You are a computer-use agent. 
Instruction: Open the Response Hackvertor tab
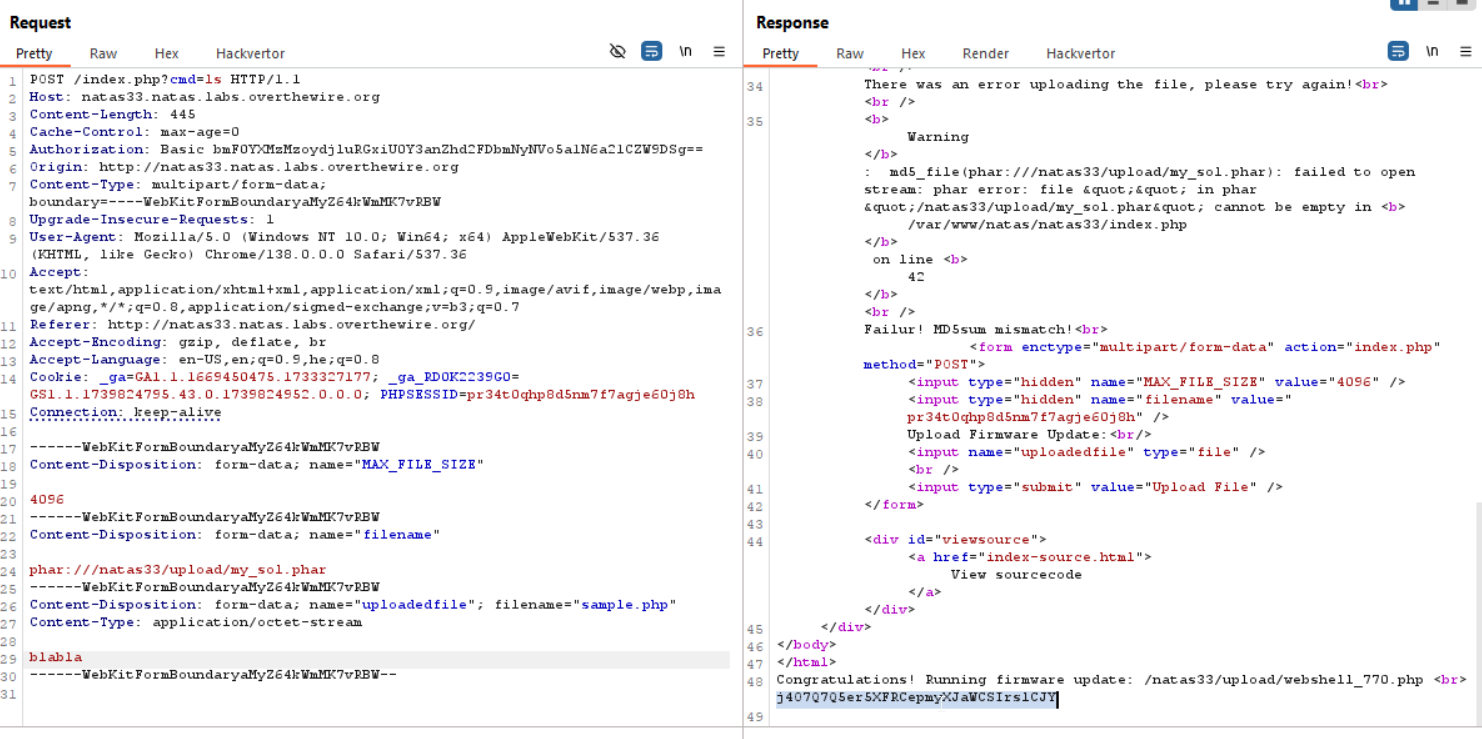(1081, 54)
